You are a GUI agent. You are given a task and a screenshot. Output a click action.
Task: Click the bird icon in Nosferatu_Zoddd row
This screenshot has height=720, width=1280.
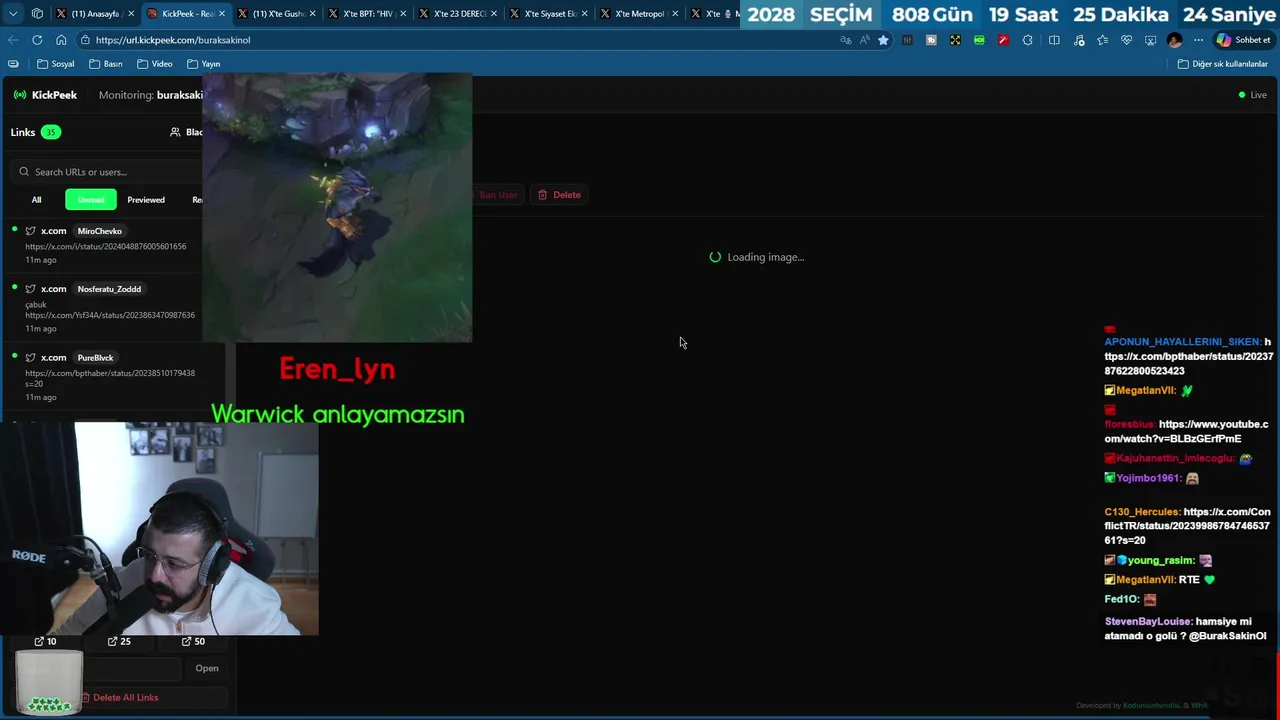point(30,289)
